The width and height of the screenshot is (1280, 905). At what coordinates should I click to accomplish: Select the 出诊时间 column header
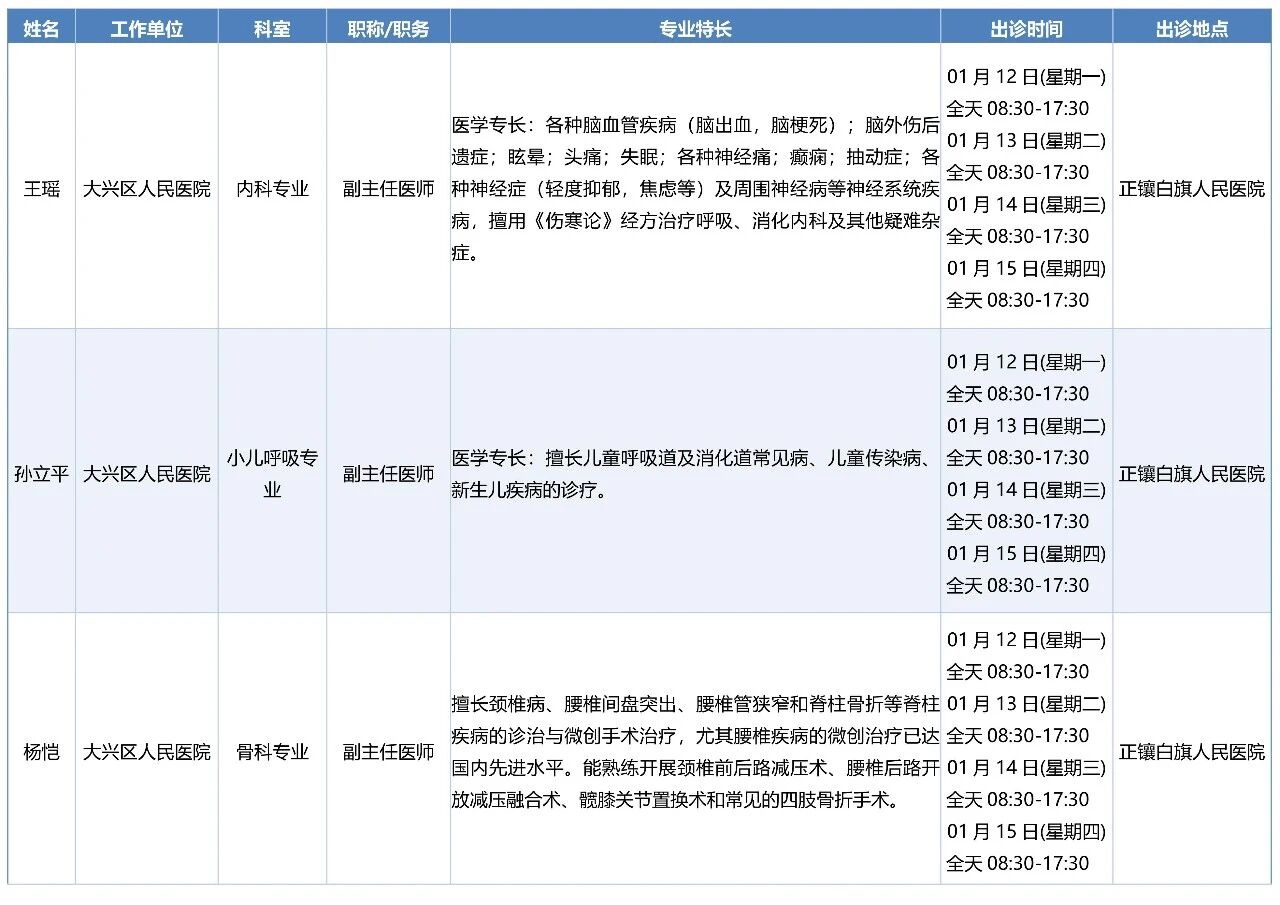click(1026, 29)
